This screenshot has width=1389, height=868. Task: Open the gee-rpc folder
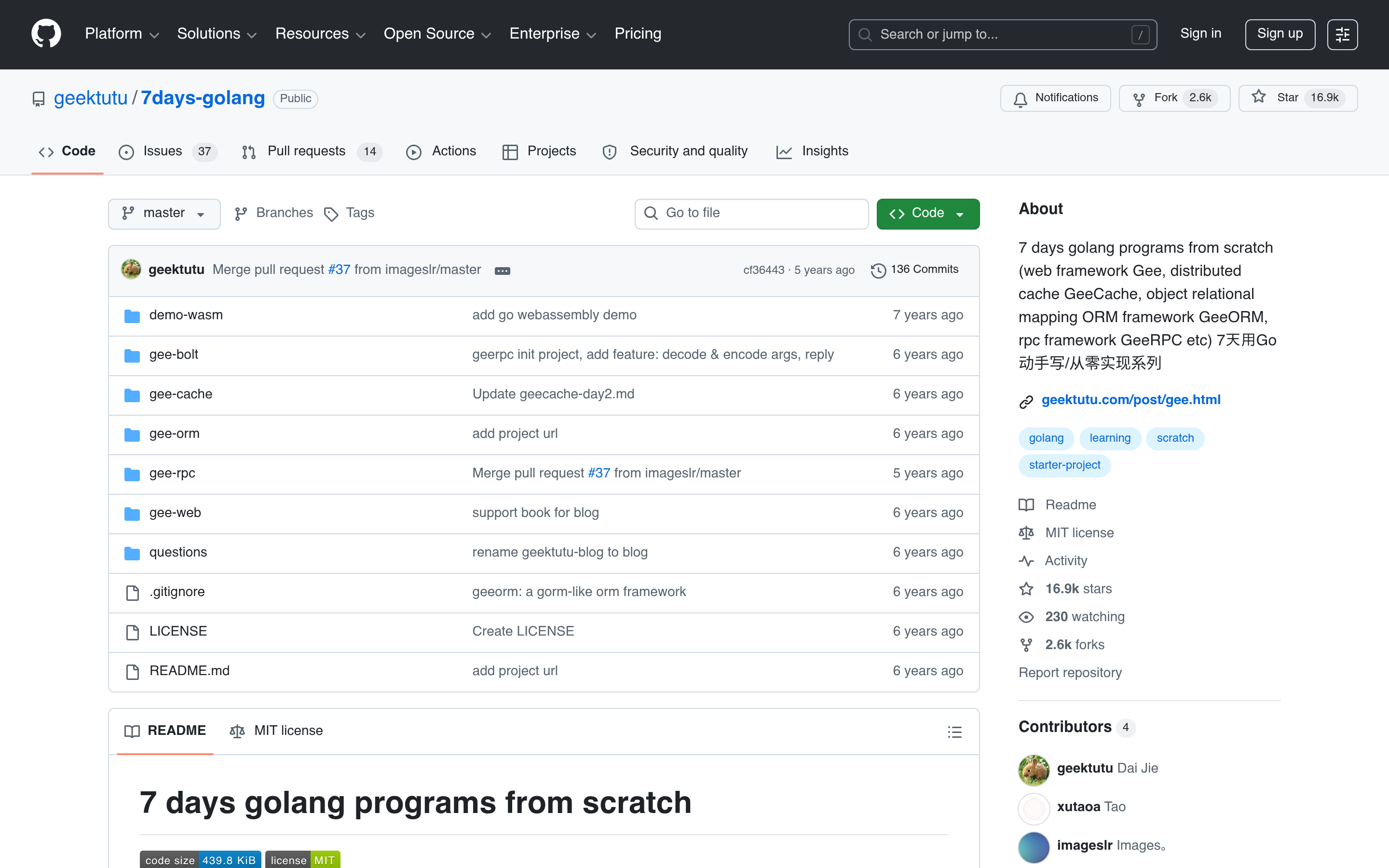(172, 474)
